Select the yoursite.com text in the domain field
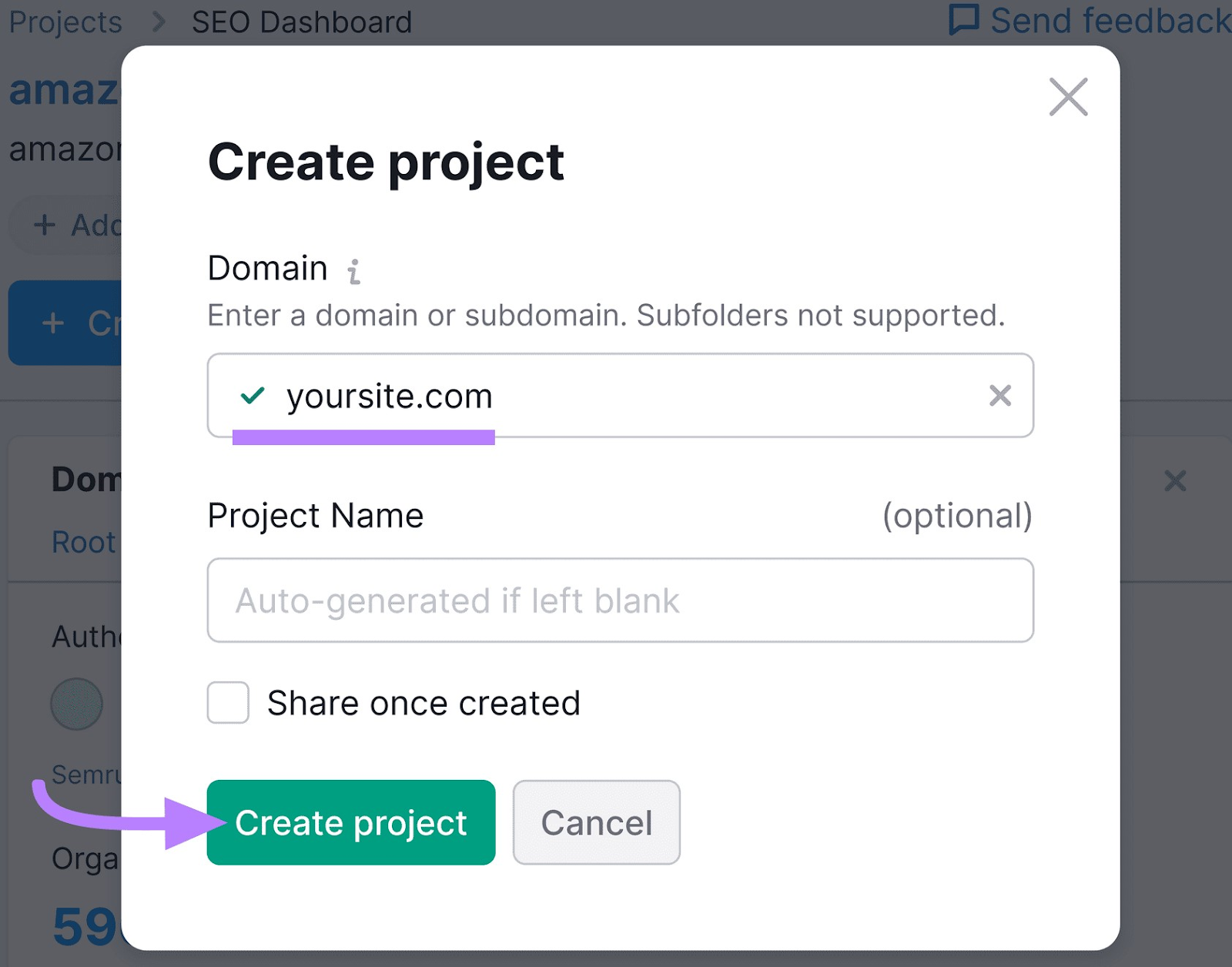 (x=389, y=397)
